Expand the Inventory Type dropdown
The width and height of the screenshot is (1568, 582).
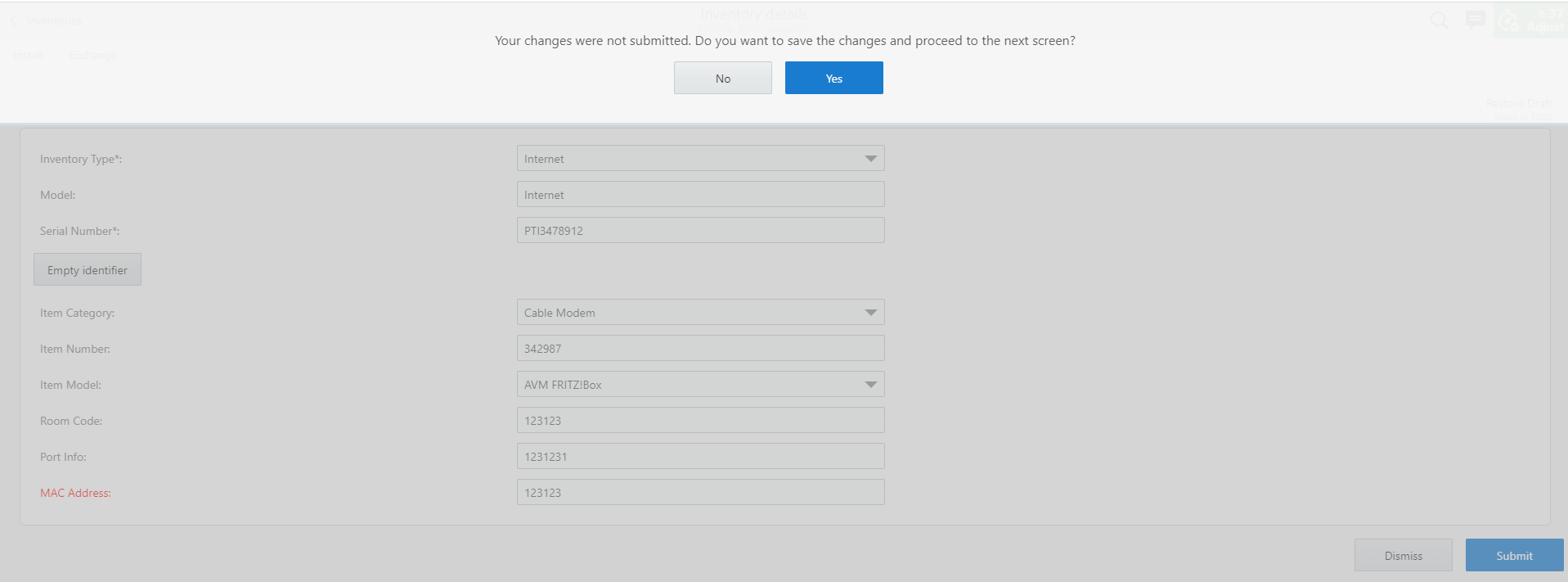(x=870, y=159)
